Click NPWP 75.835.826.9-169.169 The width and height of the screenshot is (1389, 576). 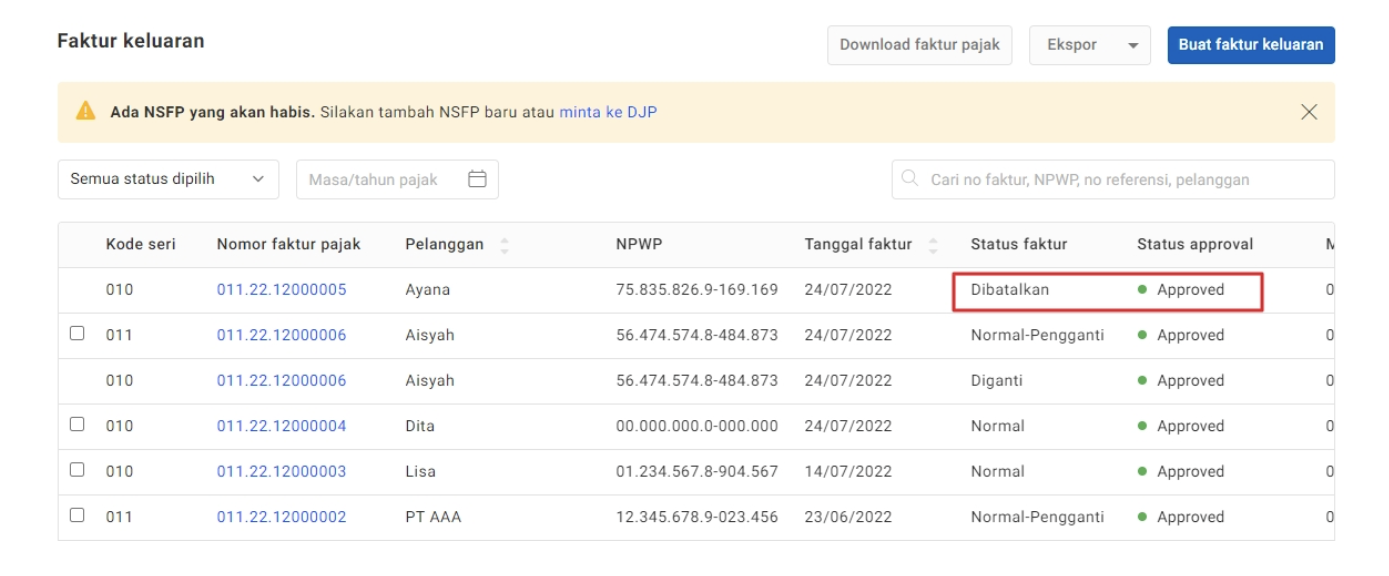697,290
